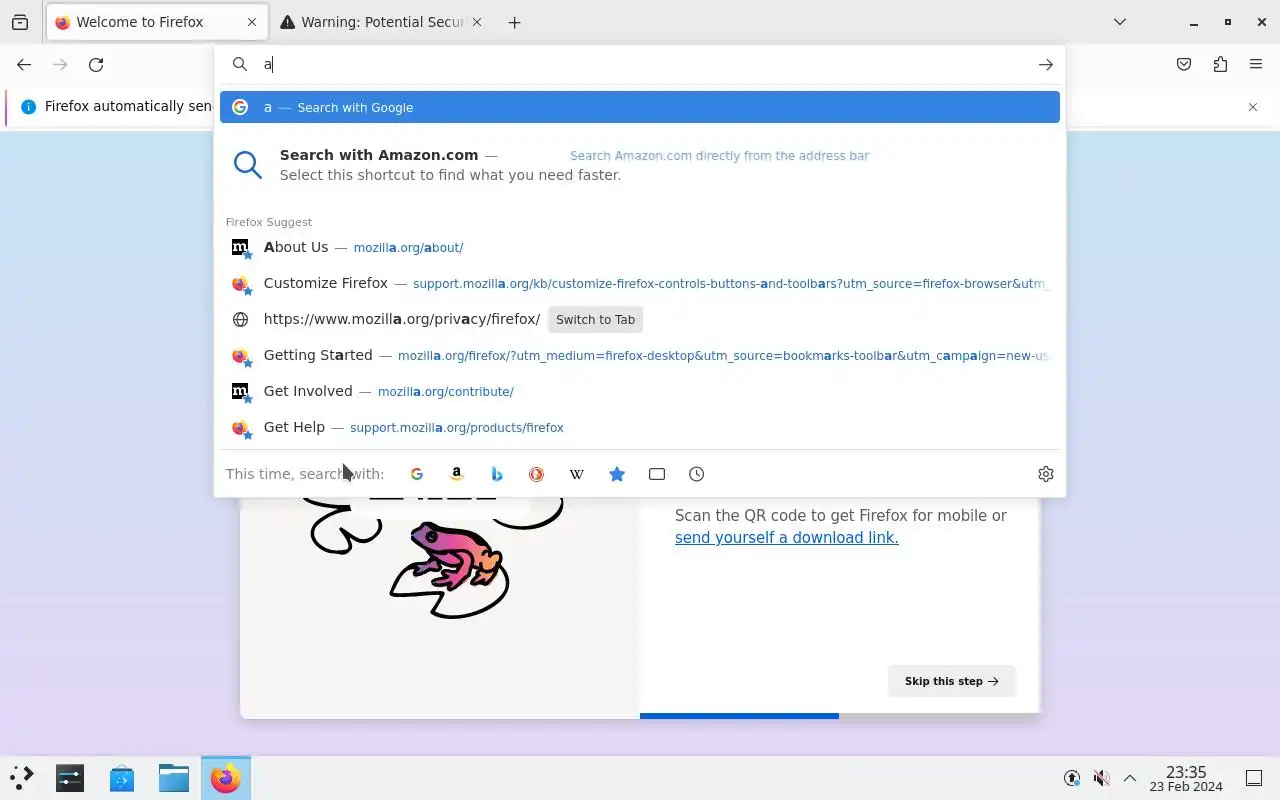Select Search with Amazon.com shortcut tip

[x=640, y=165]
